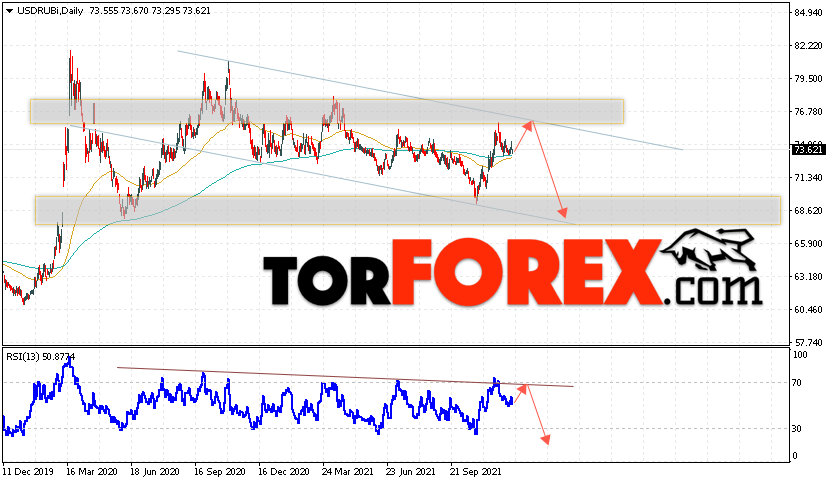Viewport: 830px width, 483px height.
Task: Click the 16 Dec 2020 date label
Action: tap(283, 471)
